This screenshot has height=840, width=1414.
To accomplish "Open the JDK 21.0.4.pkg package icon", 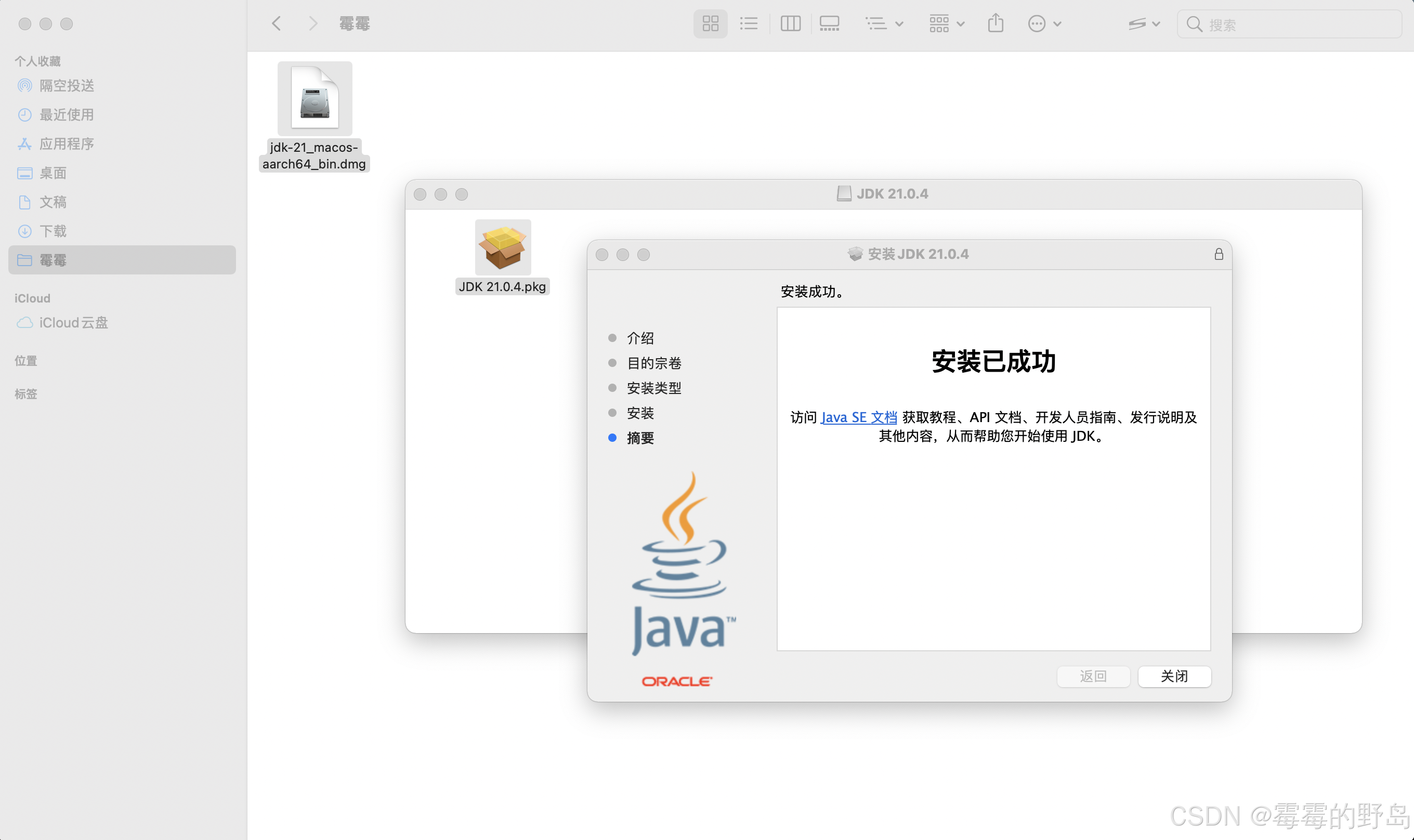I will pyautogui.click(x=502, y=247).
